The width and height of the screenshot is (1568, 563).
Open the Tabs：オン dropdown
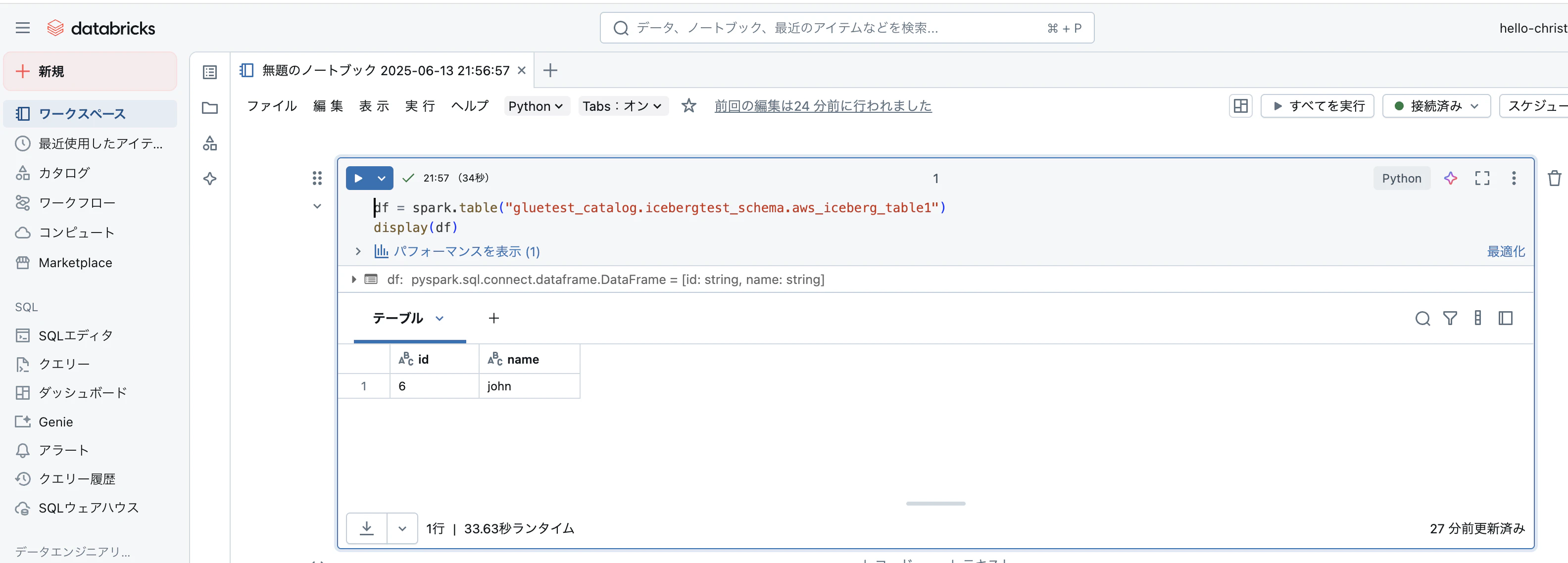tap(623, 106)
